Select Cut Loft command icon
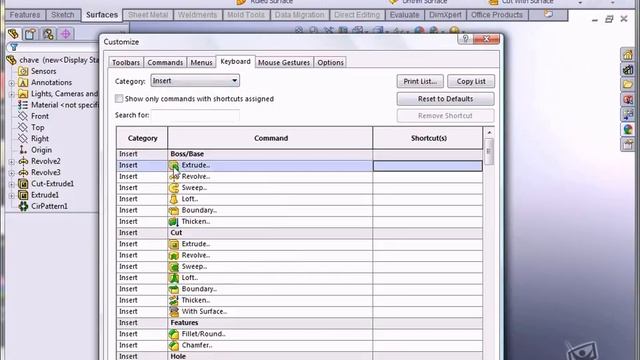The width and height of the screenshot is (640, 360). [174, 278]
